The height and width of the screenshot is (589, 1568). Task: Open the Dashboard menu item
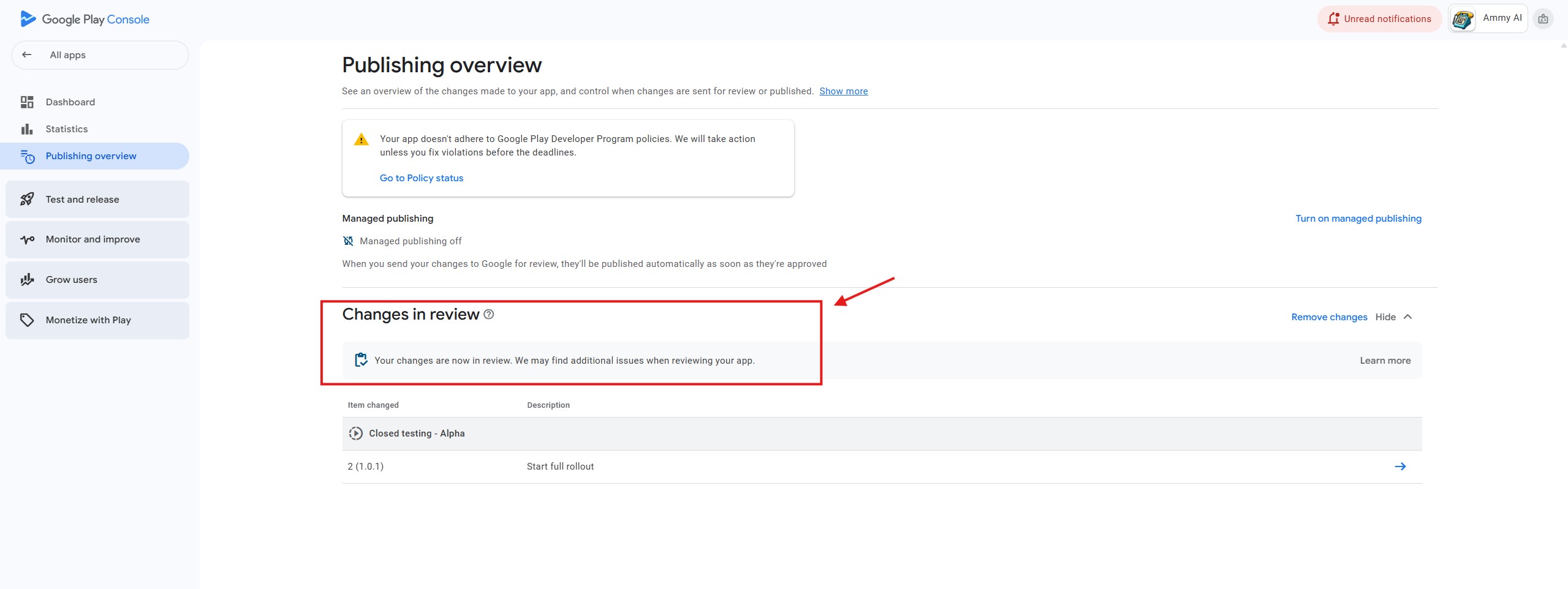click(x=70, y=102)
